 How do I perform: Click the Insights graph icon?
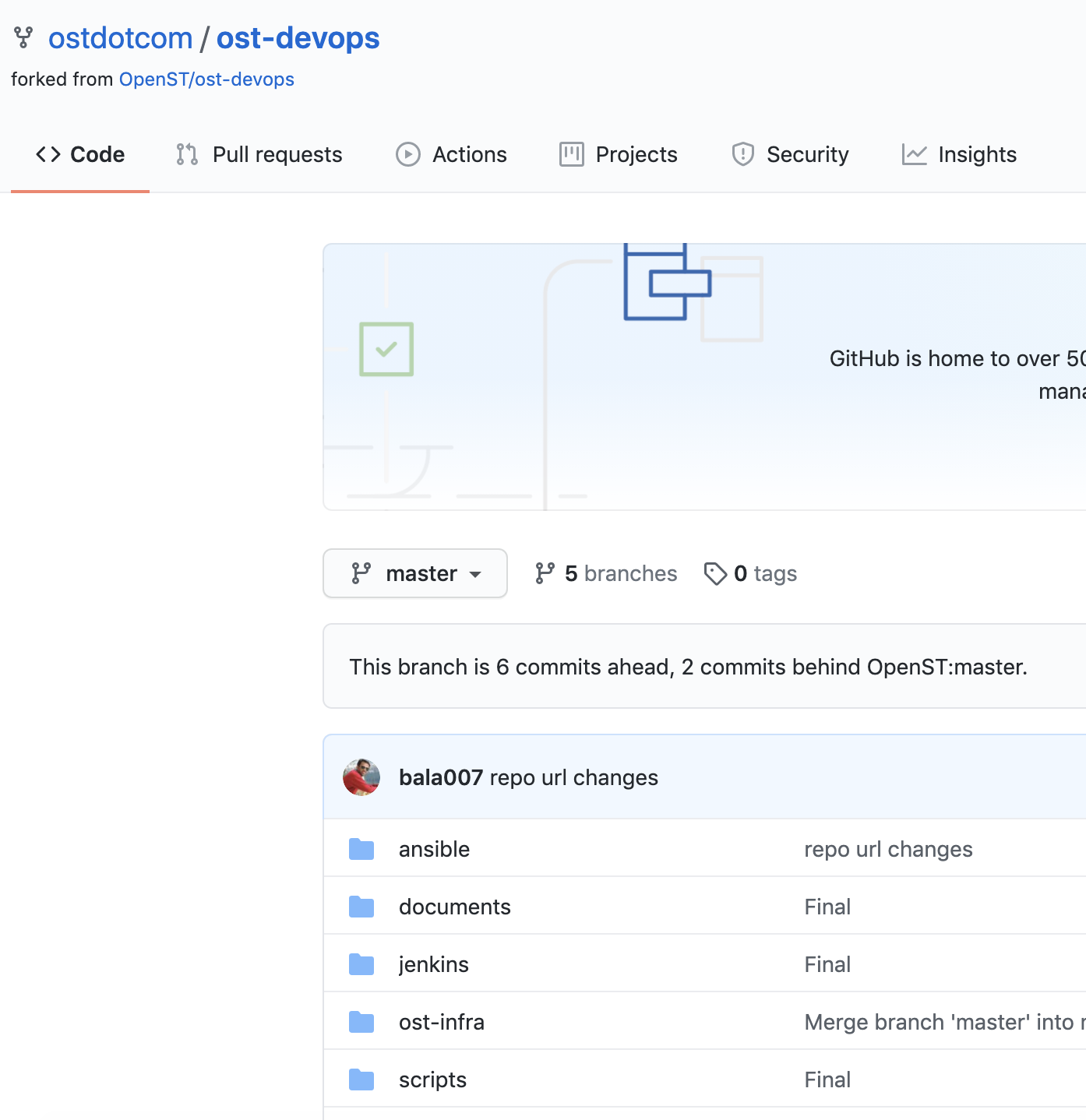[x=915, y=154]
